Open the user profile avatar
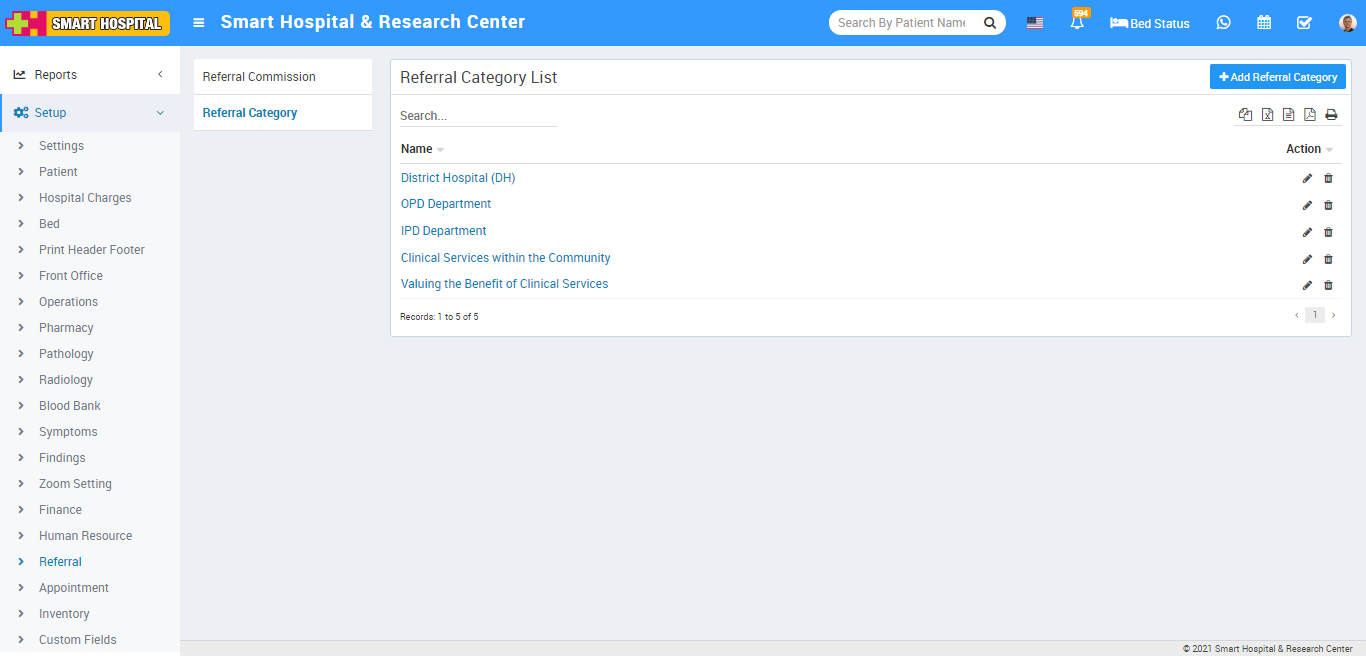Image resolution: width=1366 pixels, height=657 pixels. pyautogui.click(x=1347, y=23)
